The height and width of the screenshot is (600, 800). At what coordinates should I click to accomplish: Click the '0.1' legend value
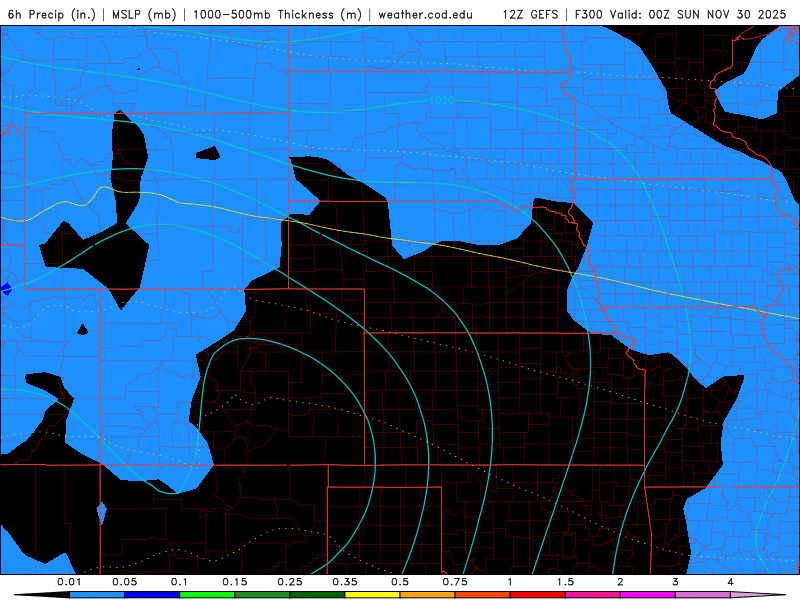[x=179, y=582]
